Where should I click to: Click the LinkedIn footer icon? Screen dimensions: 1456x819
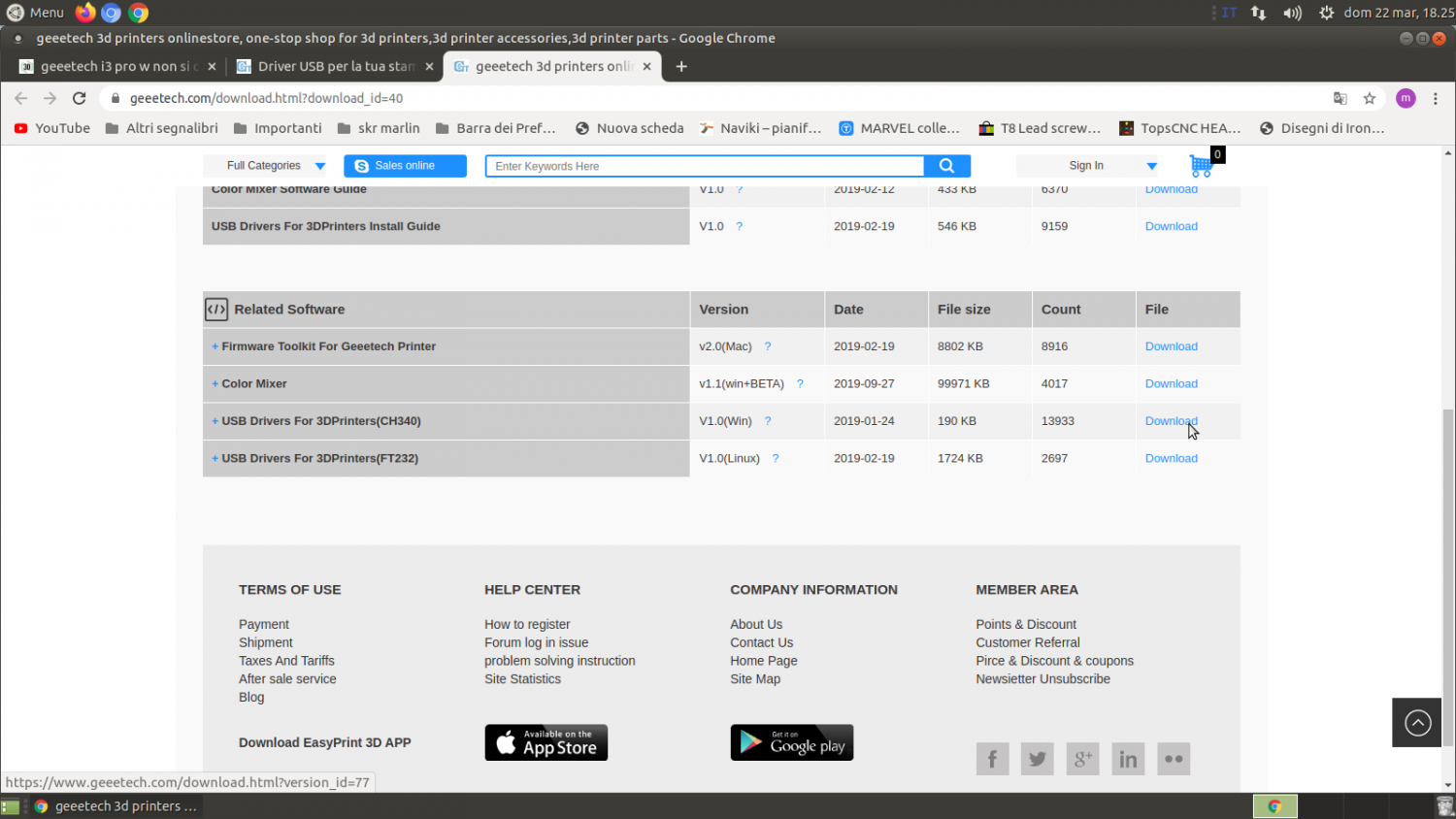[x=1128, y=759]
